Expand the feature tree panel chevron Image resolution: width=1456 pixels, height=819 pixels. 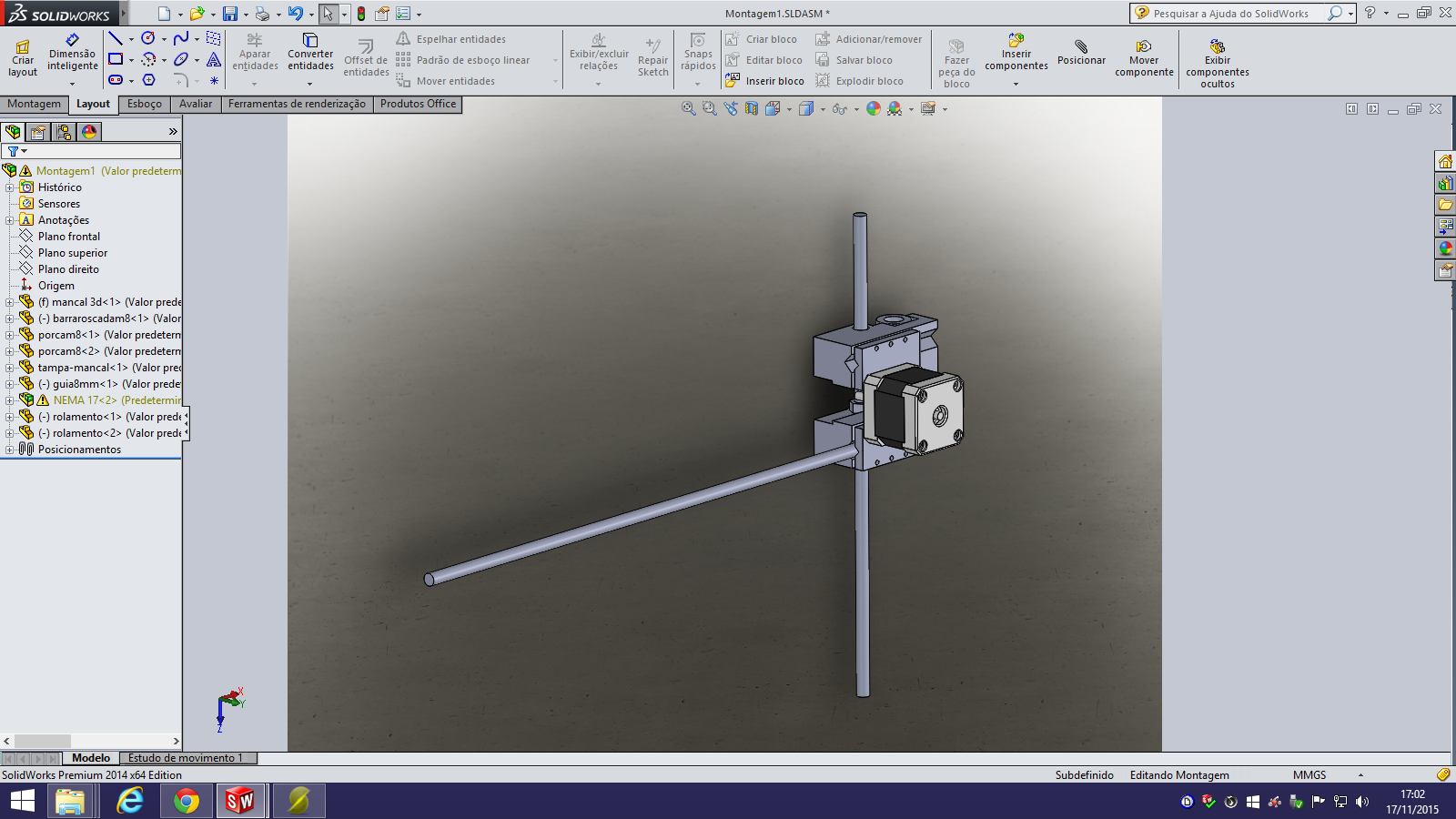[173, 132]
